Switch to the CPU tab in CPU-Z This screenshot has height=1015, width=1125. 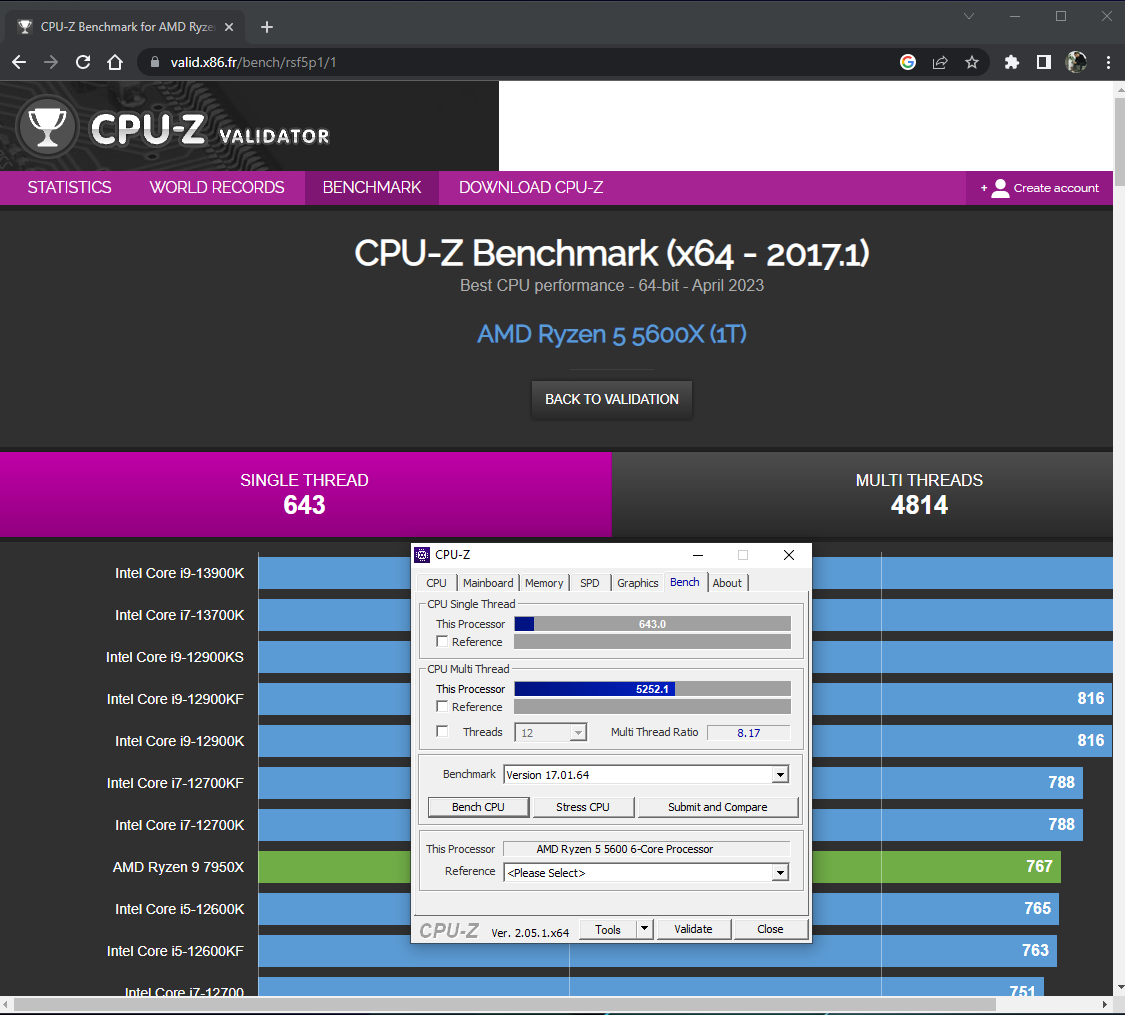pyautogui.click(x=436, y=583)
